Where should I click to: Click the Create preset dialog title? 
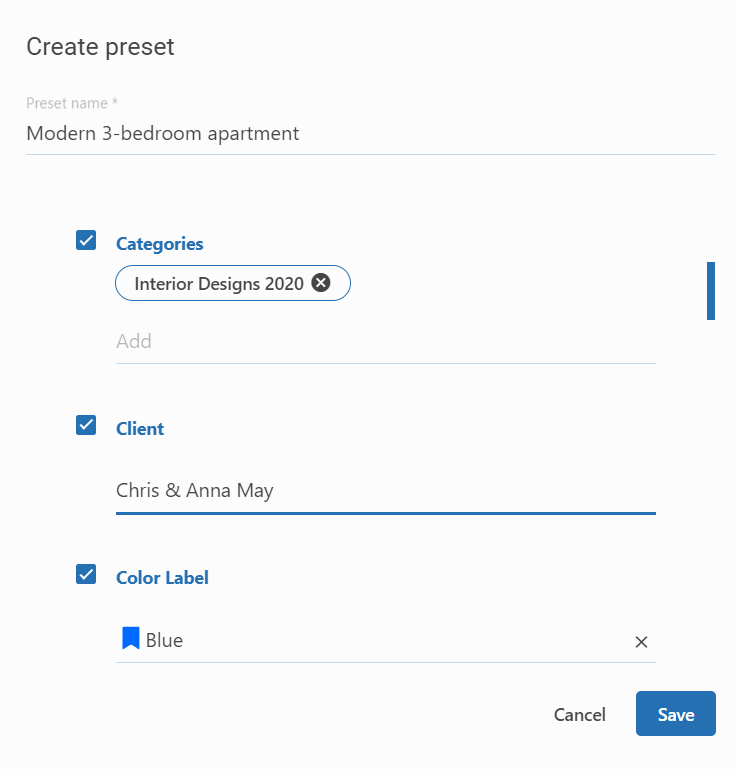(100, 46)
